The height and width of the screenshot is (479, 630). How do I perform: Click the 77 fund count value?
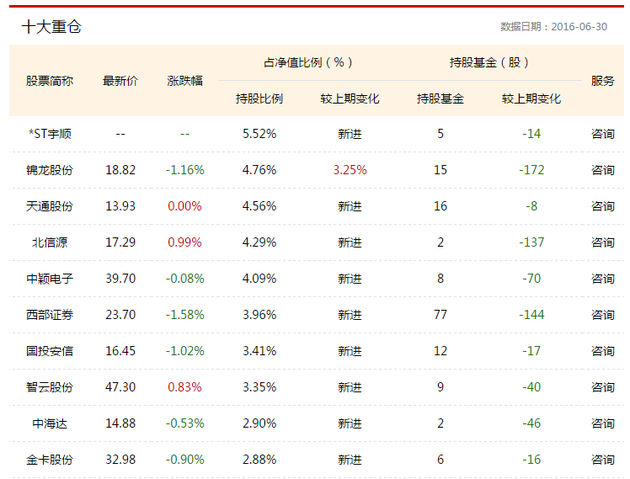pos(440,315)
